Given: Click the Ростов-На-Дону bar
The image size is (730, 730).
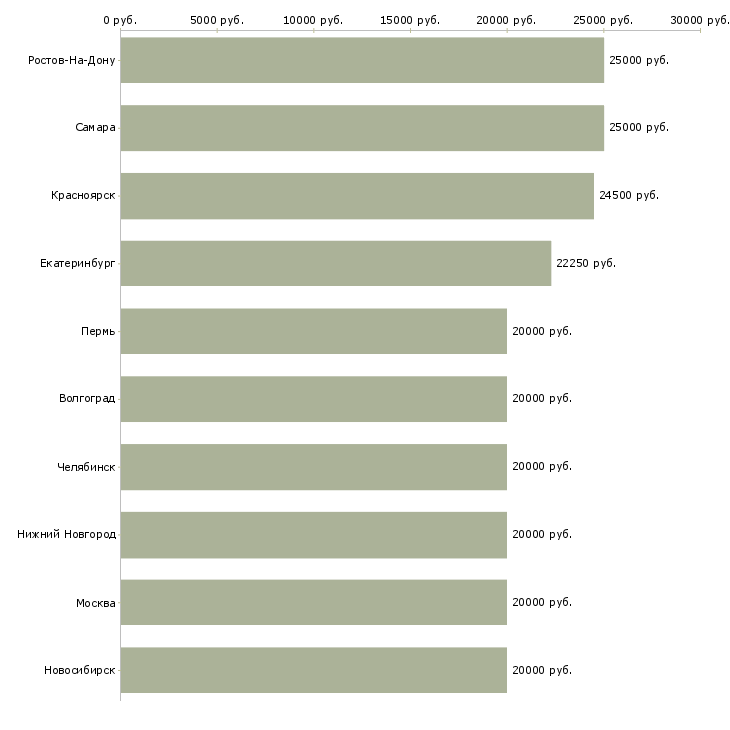Looking at the screenshot, I should (362, 60).
